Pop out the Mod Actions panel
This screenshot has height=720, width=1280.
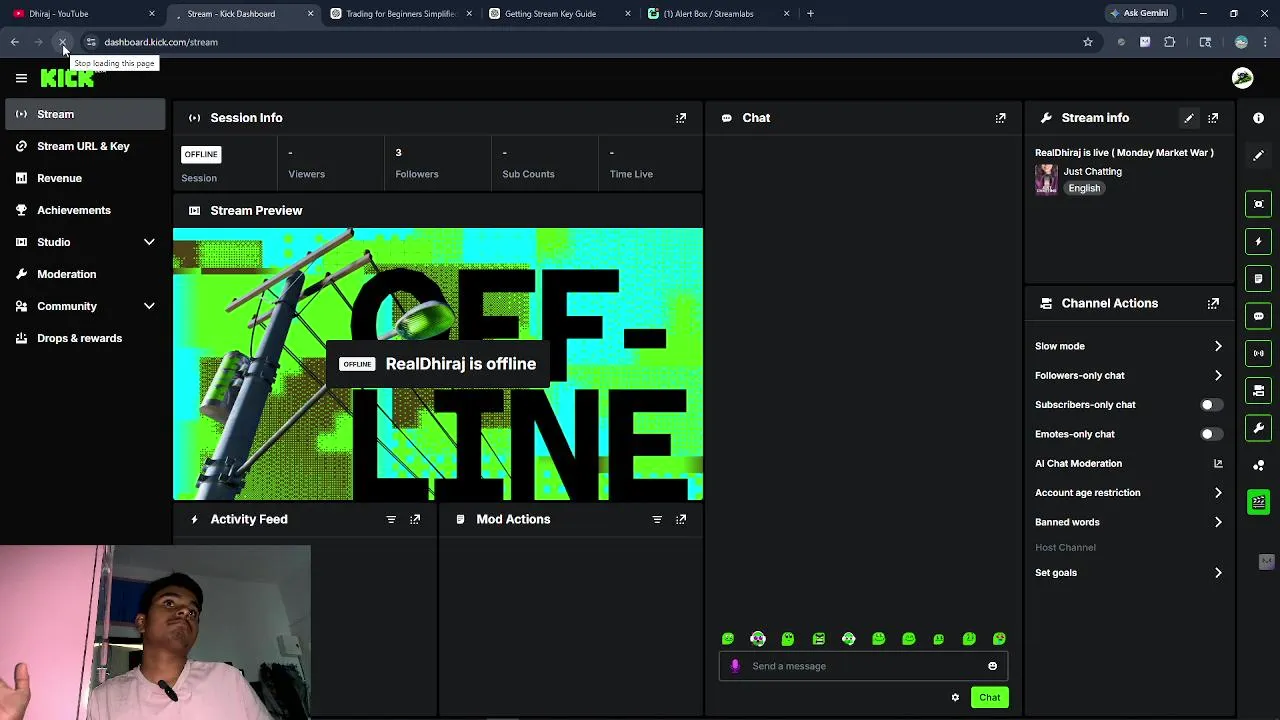[681, 519]
